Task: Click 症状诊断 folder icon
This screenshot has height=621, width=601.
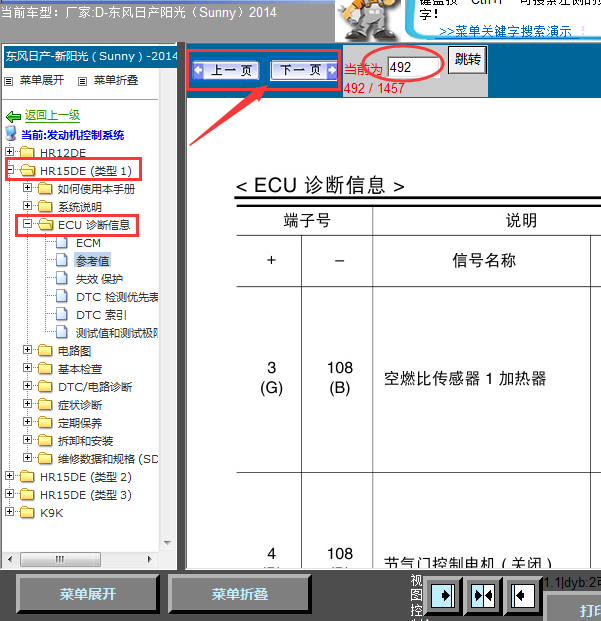Action: pos(45,404)
